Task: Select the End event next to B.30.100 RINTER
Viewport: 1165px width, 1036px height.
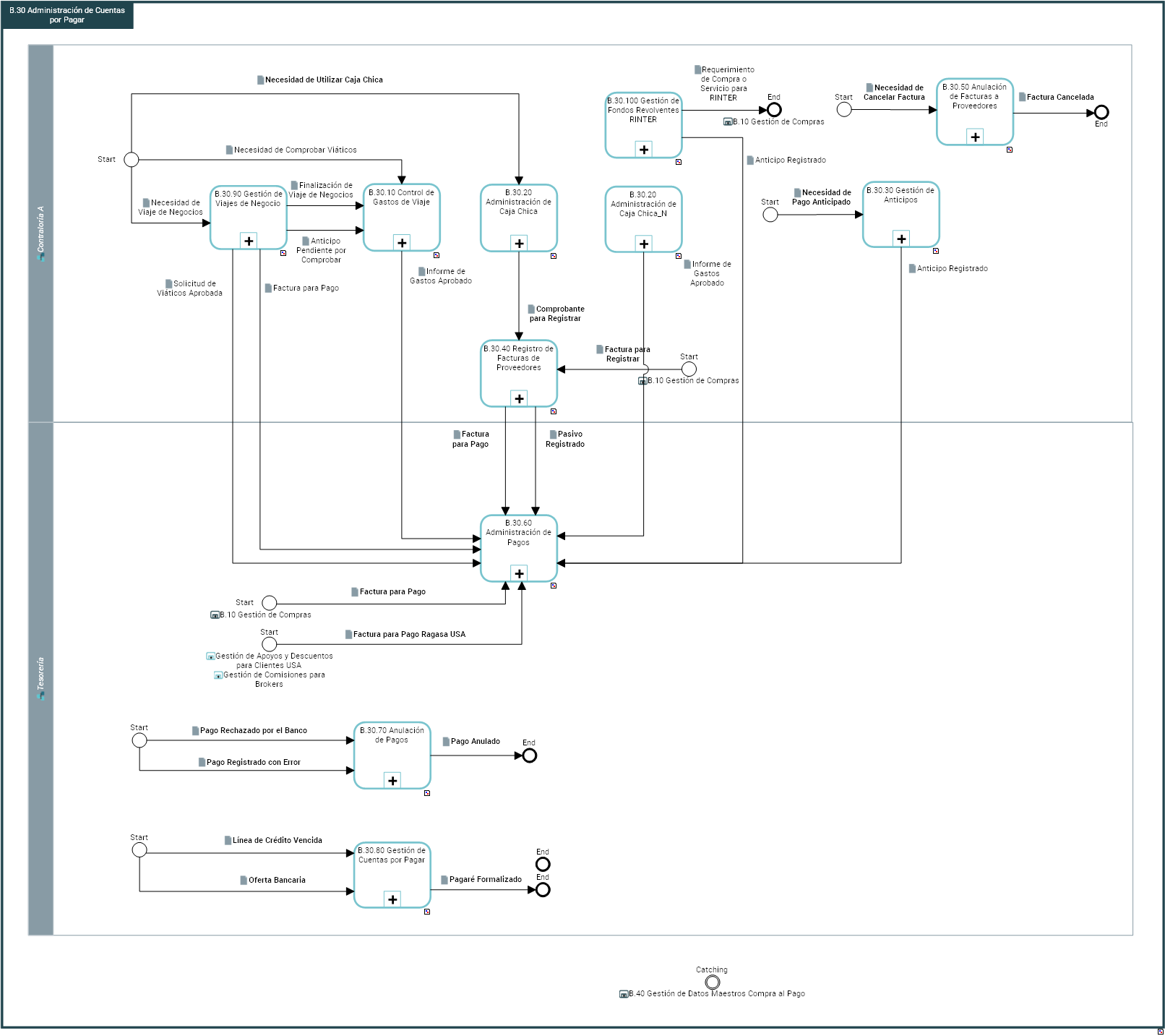Action: [774, 110]
